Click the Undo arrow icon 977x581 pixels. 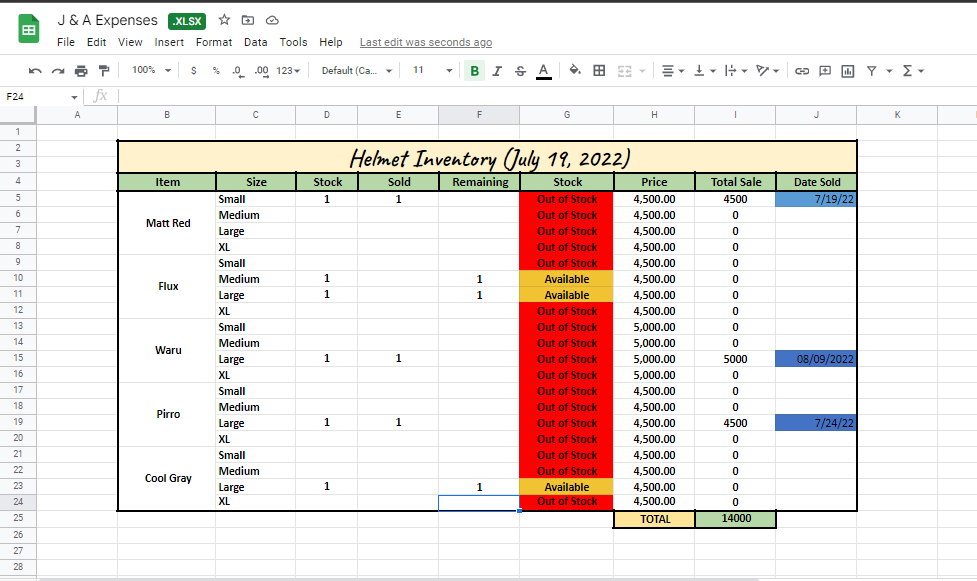35,71
